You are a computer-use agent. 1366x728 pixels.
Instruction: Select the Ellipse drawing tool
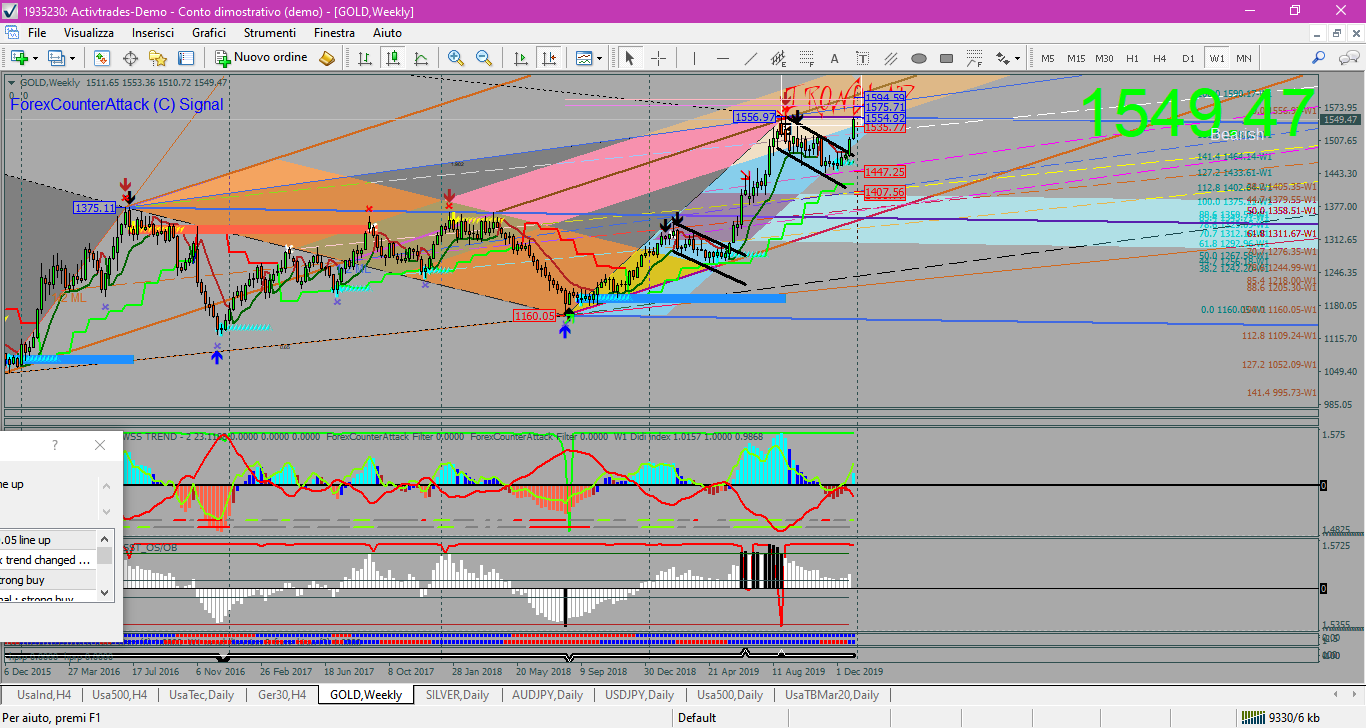click(x=918, y=58)
